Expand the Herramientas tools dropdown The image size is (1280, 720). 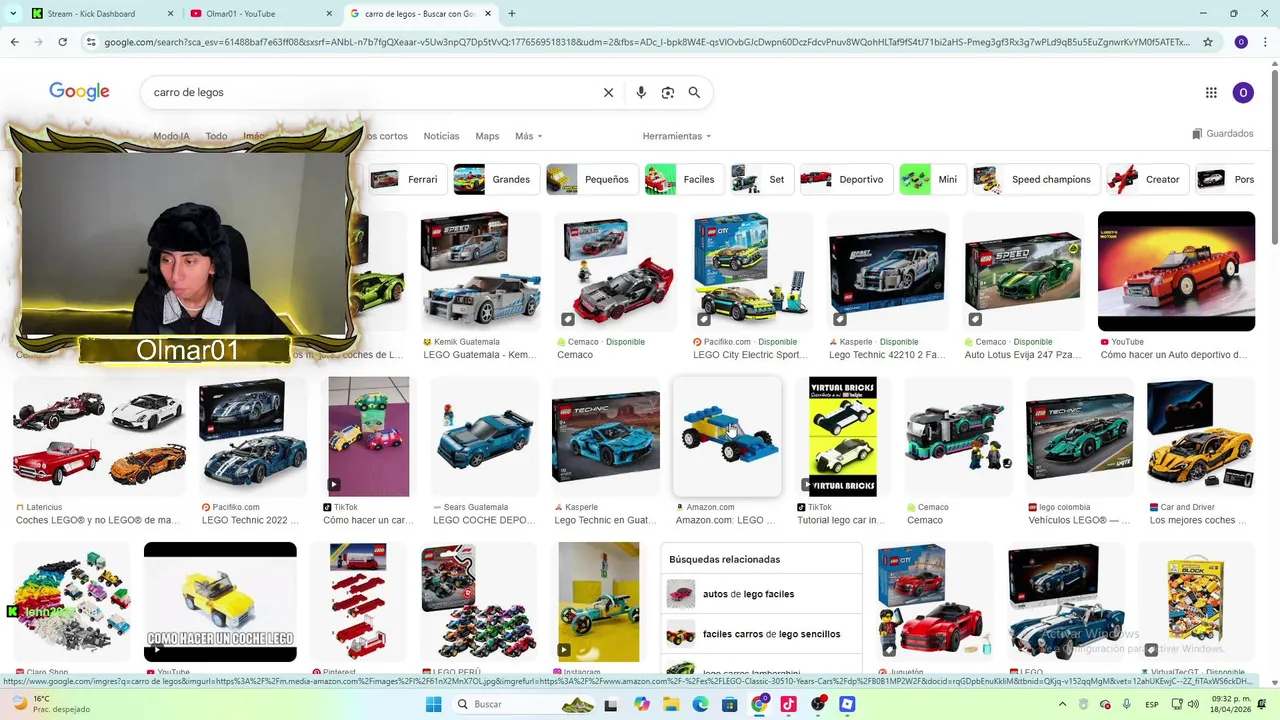coord(677,136)
